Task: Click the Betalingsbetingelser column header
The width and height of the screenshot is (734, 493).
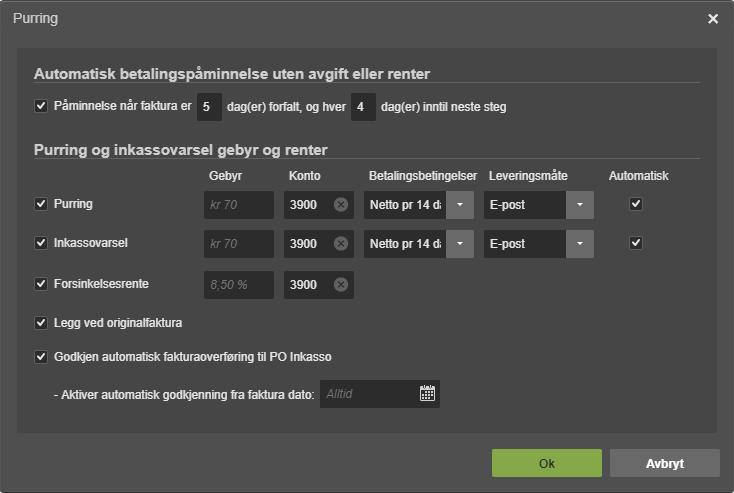Action: [423, 176]
